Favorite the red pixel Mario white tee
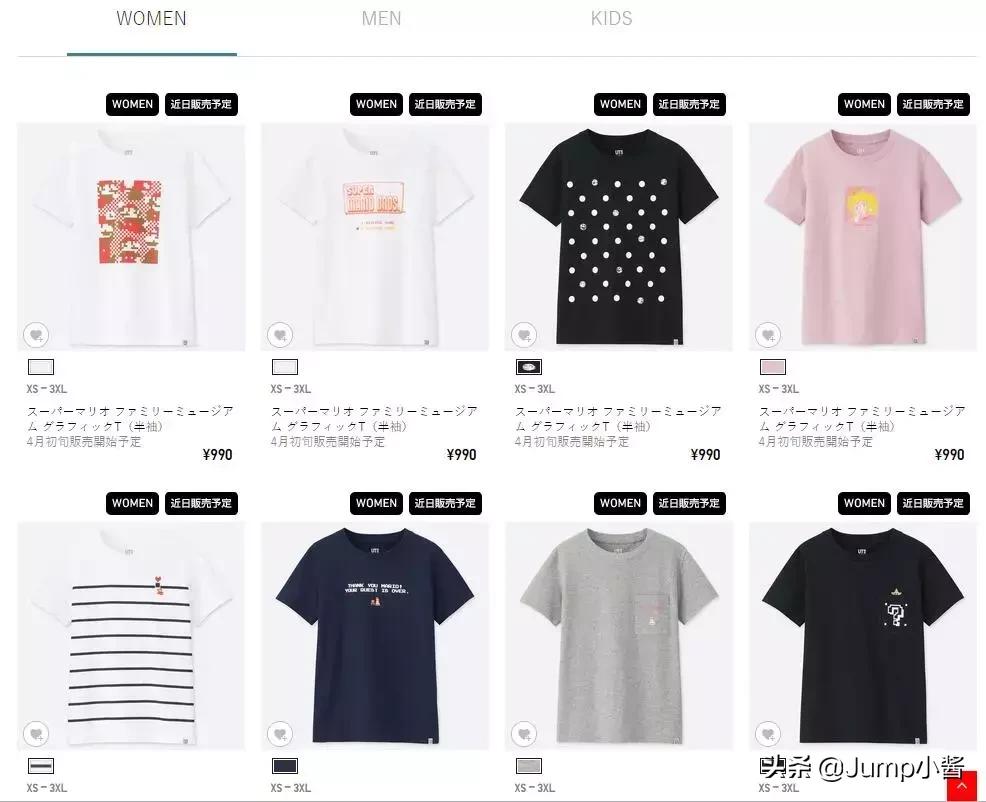 (36, 335)
